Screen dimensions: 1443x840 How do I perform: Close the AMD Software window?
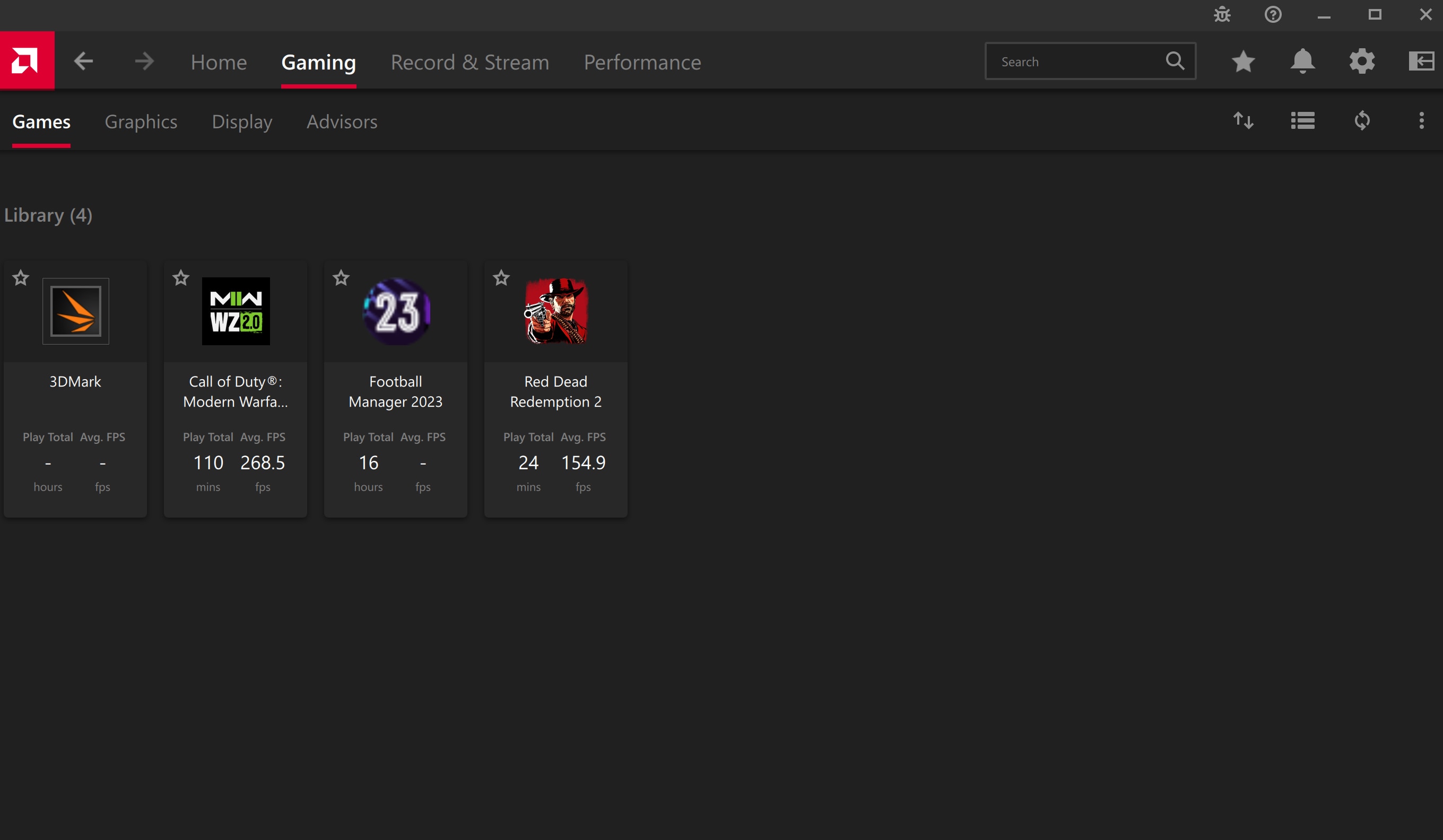pos(1426,14)
